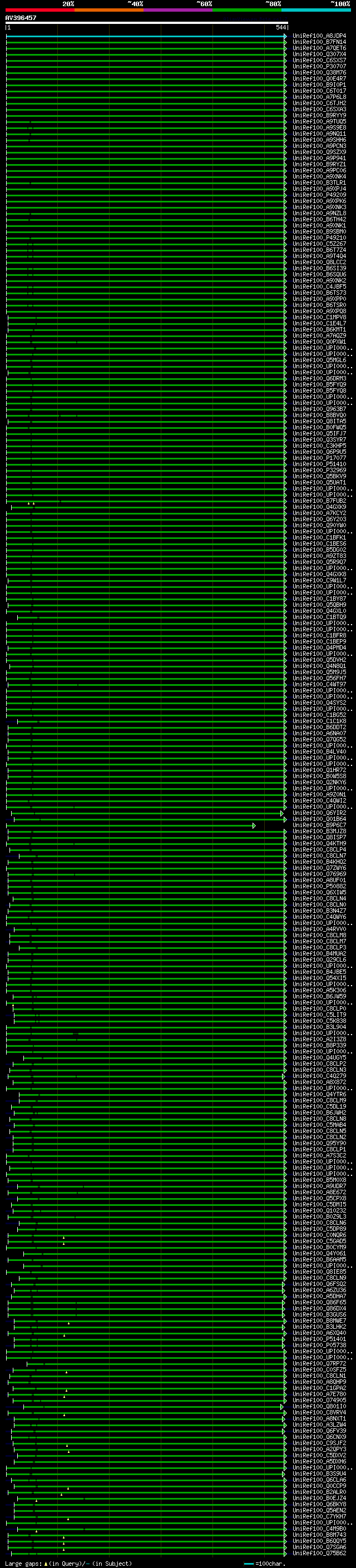The height and width of the screenshot is (1568, 356).
Task: Choose the label UniRef100_A5K306
Action: [319, 990]
